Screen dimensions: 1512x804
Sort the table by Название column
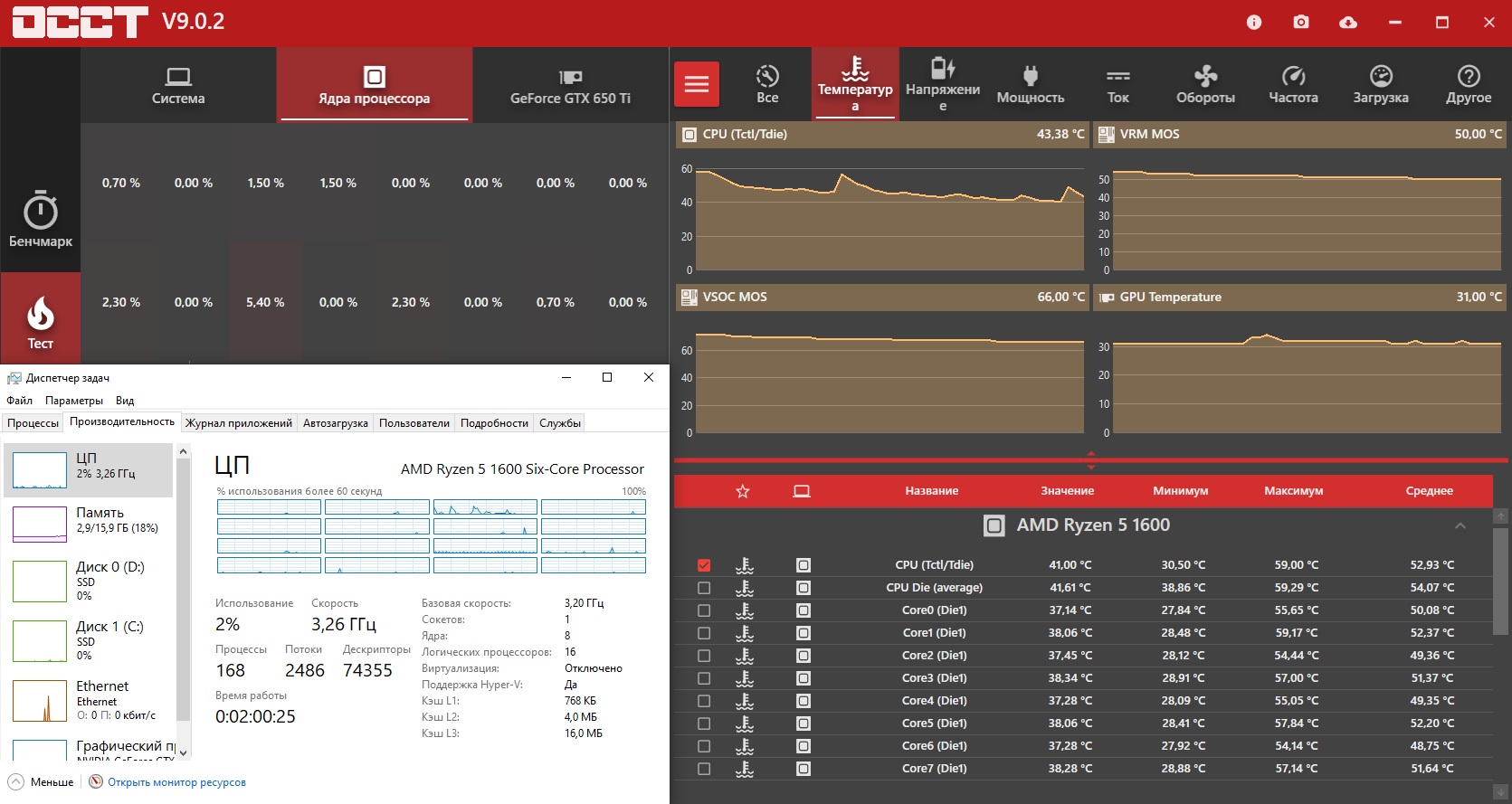coord(932,491)
